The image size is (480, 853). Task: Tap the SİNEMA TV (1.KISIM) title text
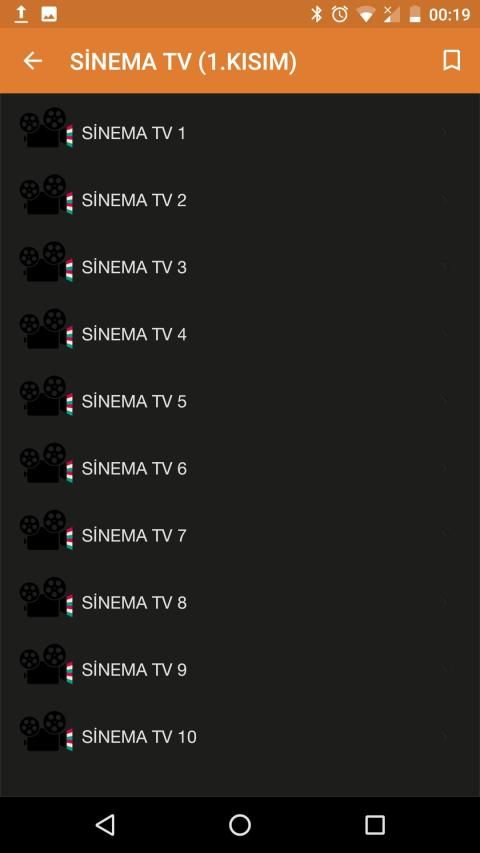183,62
